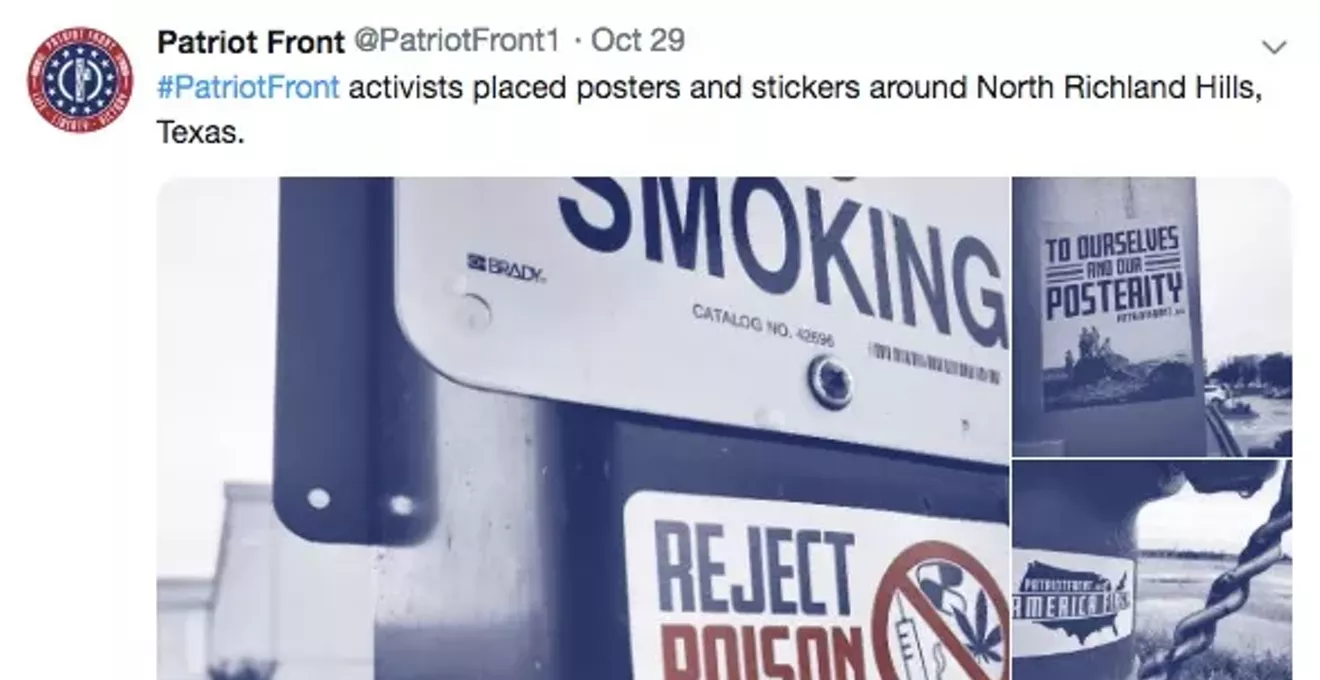
Task: Open the Patriot Front profile avatar
Action: pyautogui.click(x=79, y=80)
